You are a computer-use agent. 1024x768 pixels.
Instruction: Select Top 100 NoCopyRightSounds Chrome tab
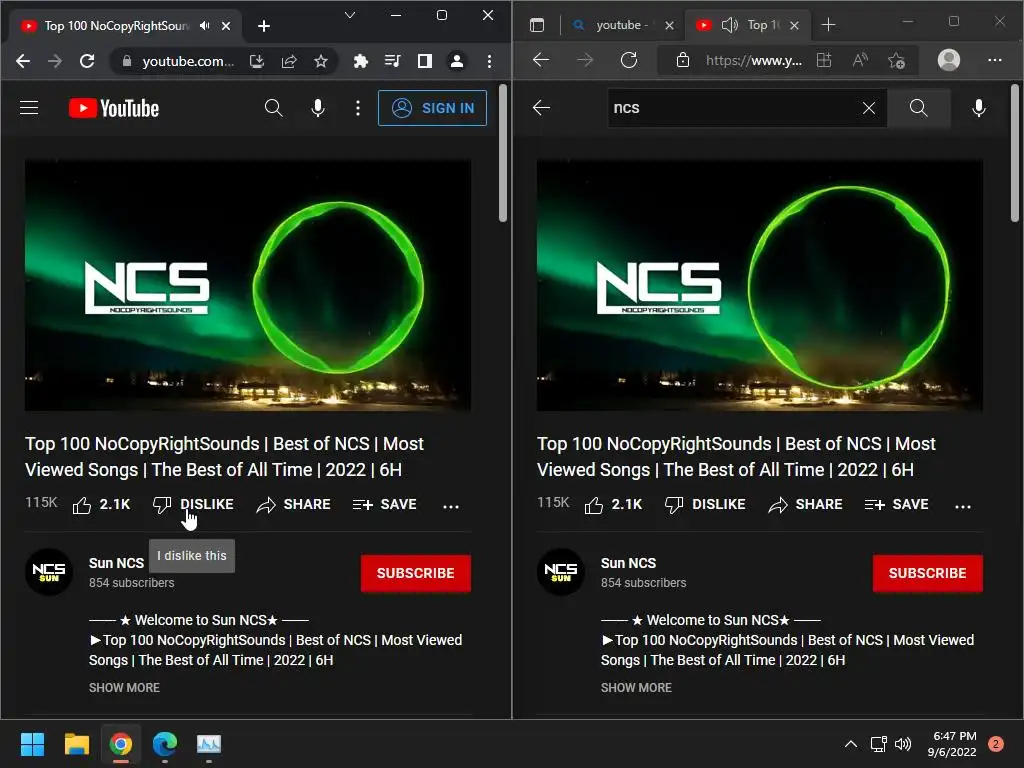(116, 25)
